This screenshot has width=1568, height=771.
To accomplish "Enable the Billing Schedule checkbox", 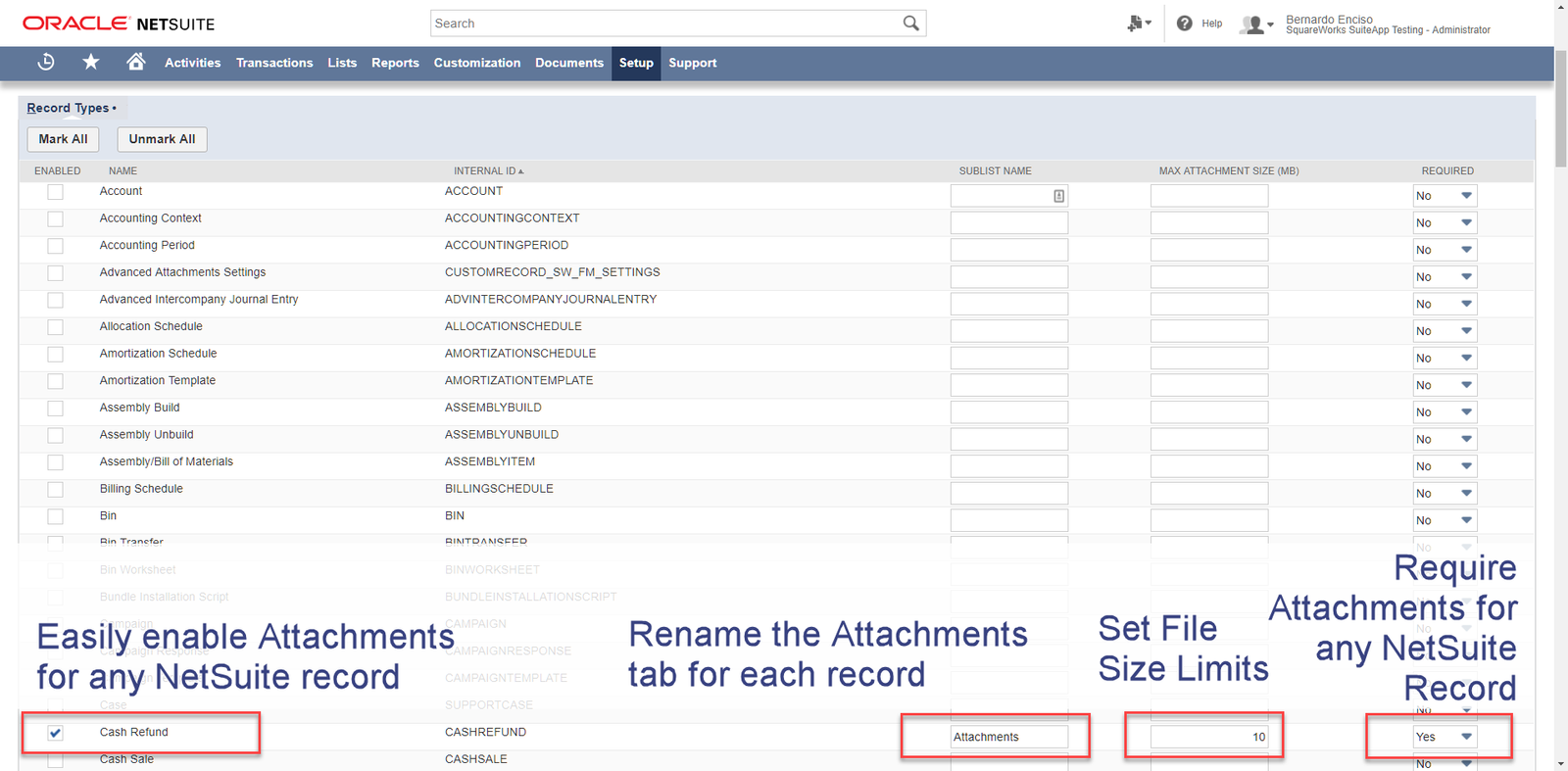I will pyautogui.click(x=55, y=490).
